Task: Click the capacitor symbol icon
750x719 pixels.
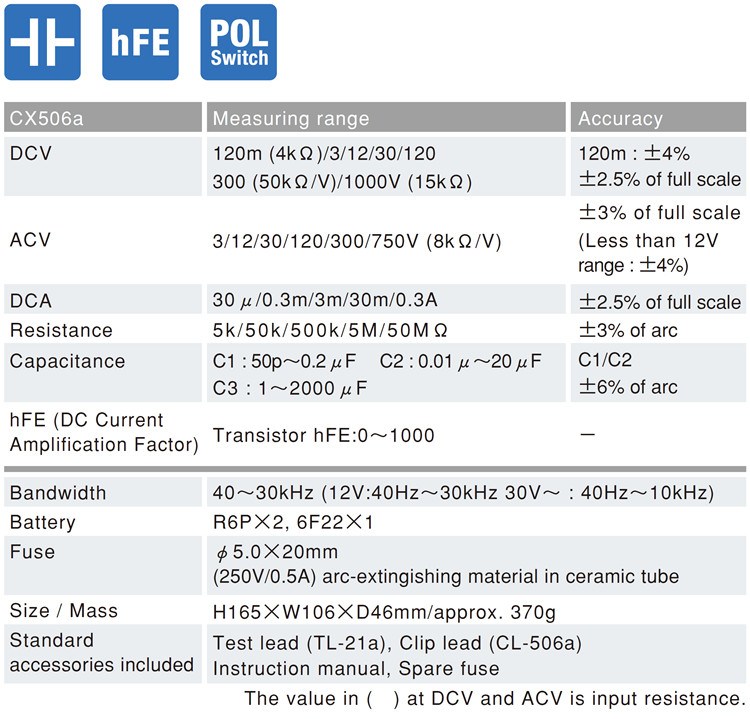Action: (42, 42)
